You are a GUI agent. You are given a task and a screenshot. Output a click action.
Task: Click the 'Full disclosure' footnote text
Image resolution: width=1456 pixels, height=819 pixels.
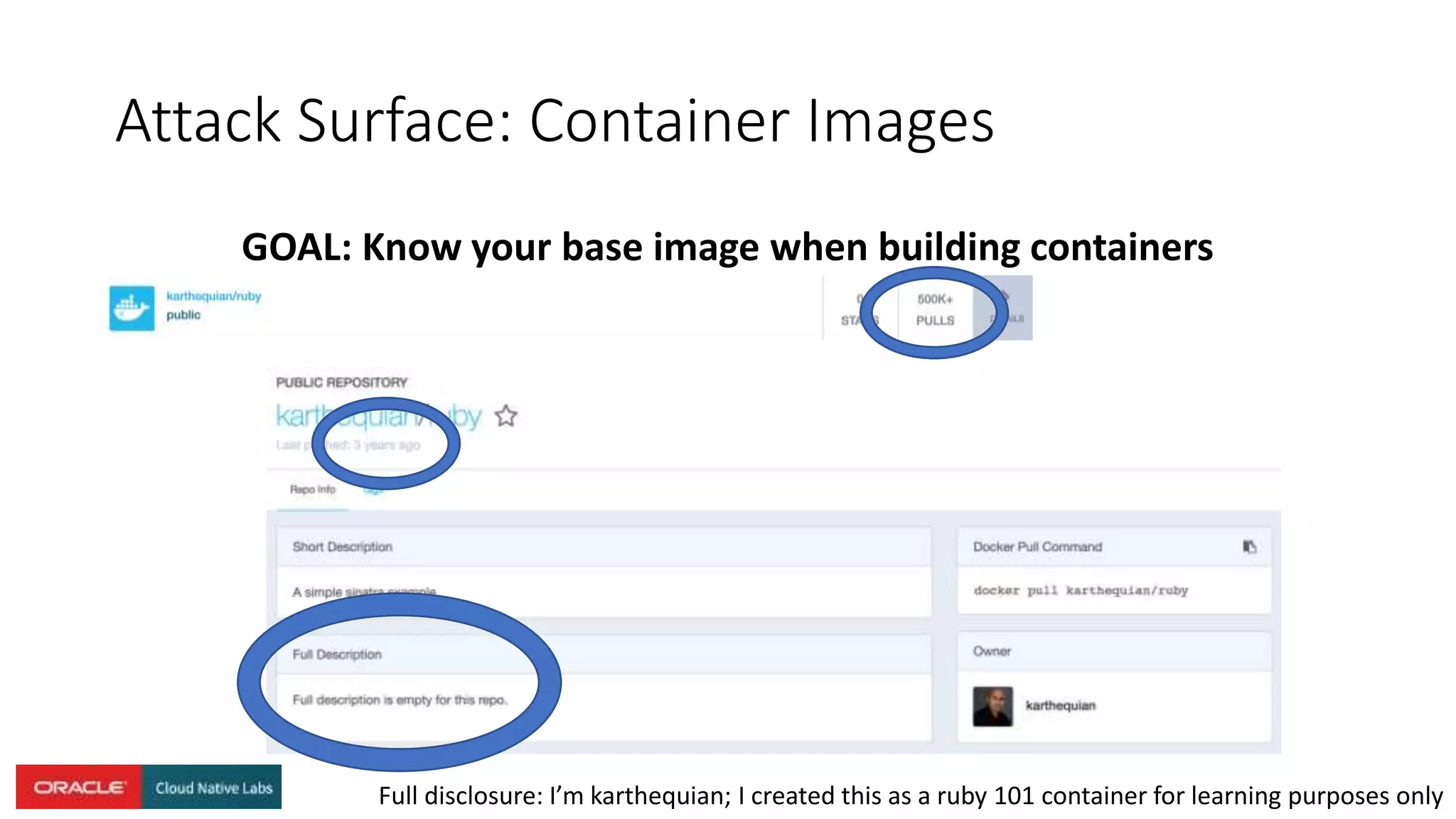(911, 796)
